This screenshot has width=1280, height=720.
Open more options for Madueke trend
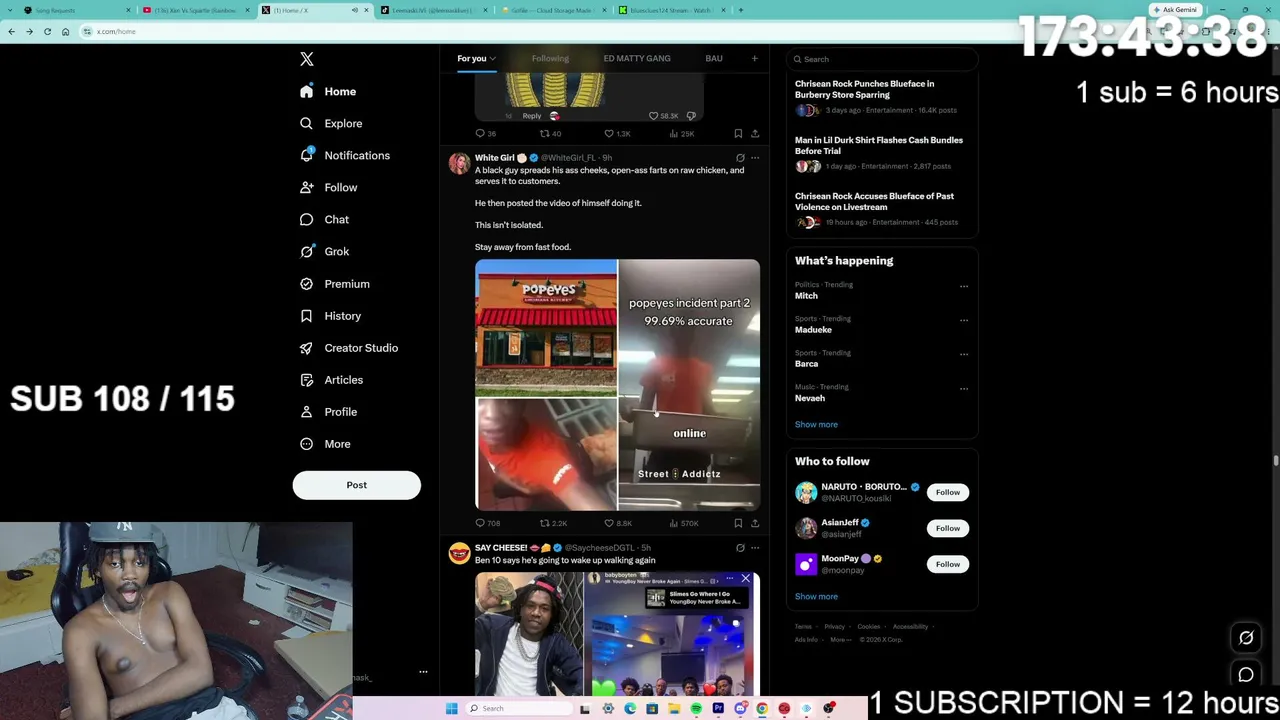964,320
